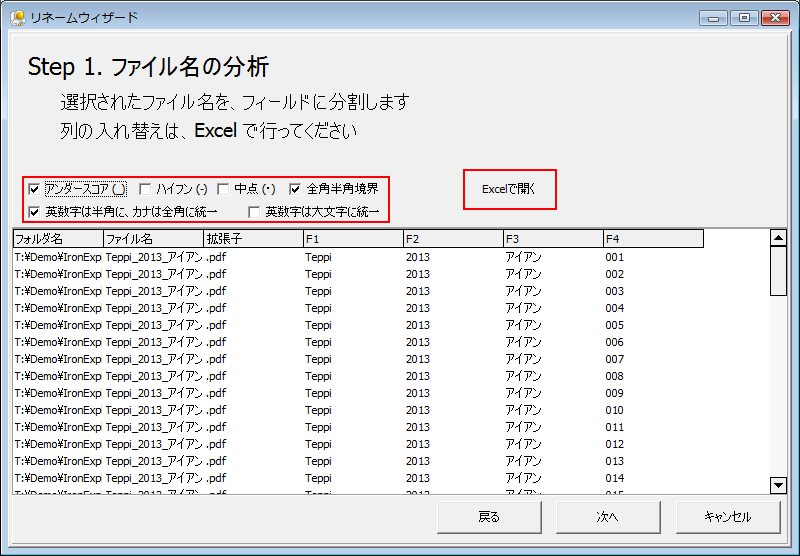This screenshot has width=800, height=556.
Task: Click the 拡張子 column header
Action: coord(254,239)
